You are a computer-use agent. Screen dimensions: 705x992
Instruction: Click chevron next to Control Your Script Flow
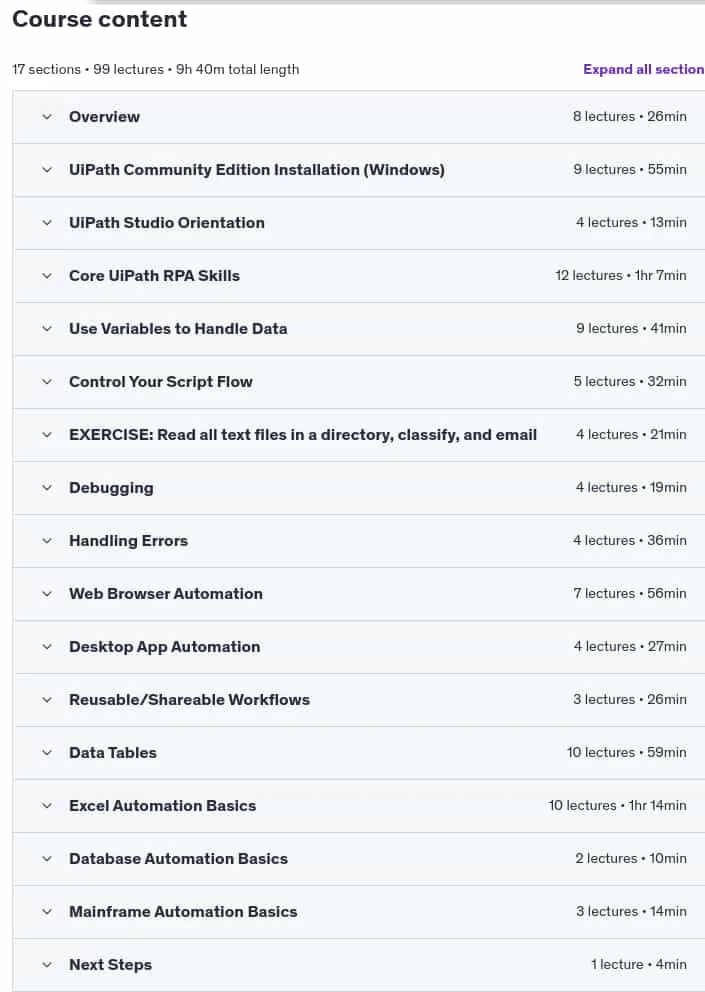pos(47,381)
